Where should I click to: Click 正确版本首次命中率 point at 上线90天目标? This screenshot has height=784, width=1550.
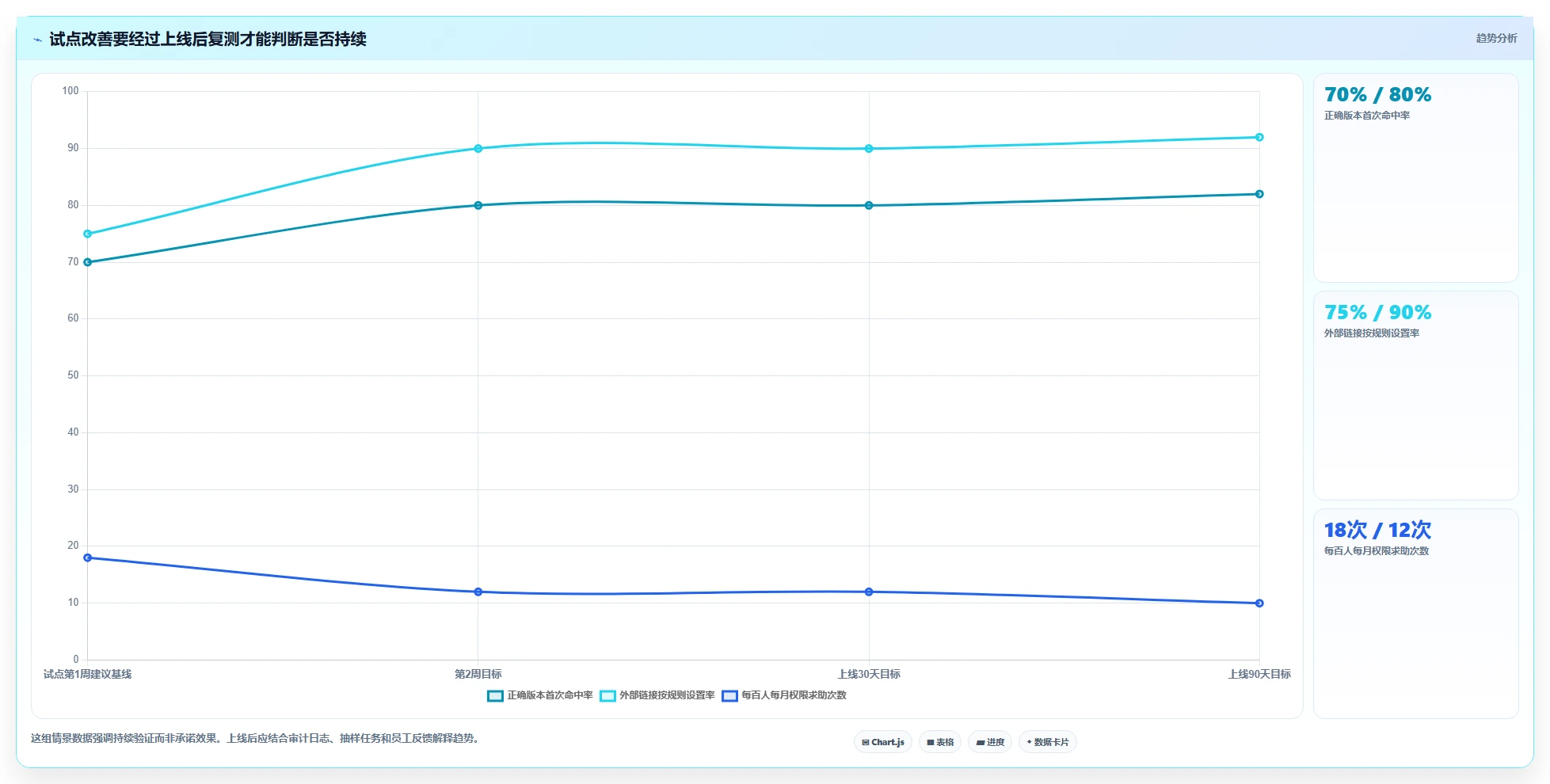click(x=1259, y=194)
